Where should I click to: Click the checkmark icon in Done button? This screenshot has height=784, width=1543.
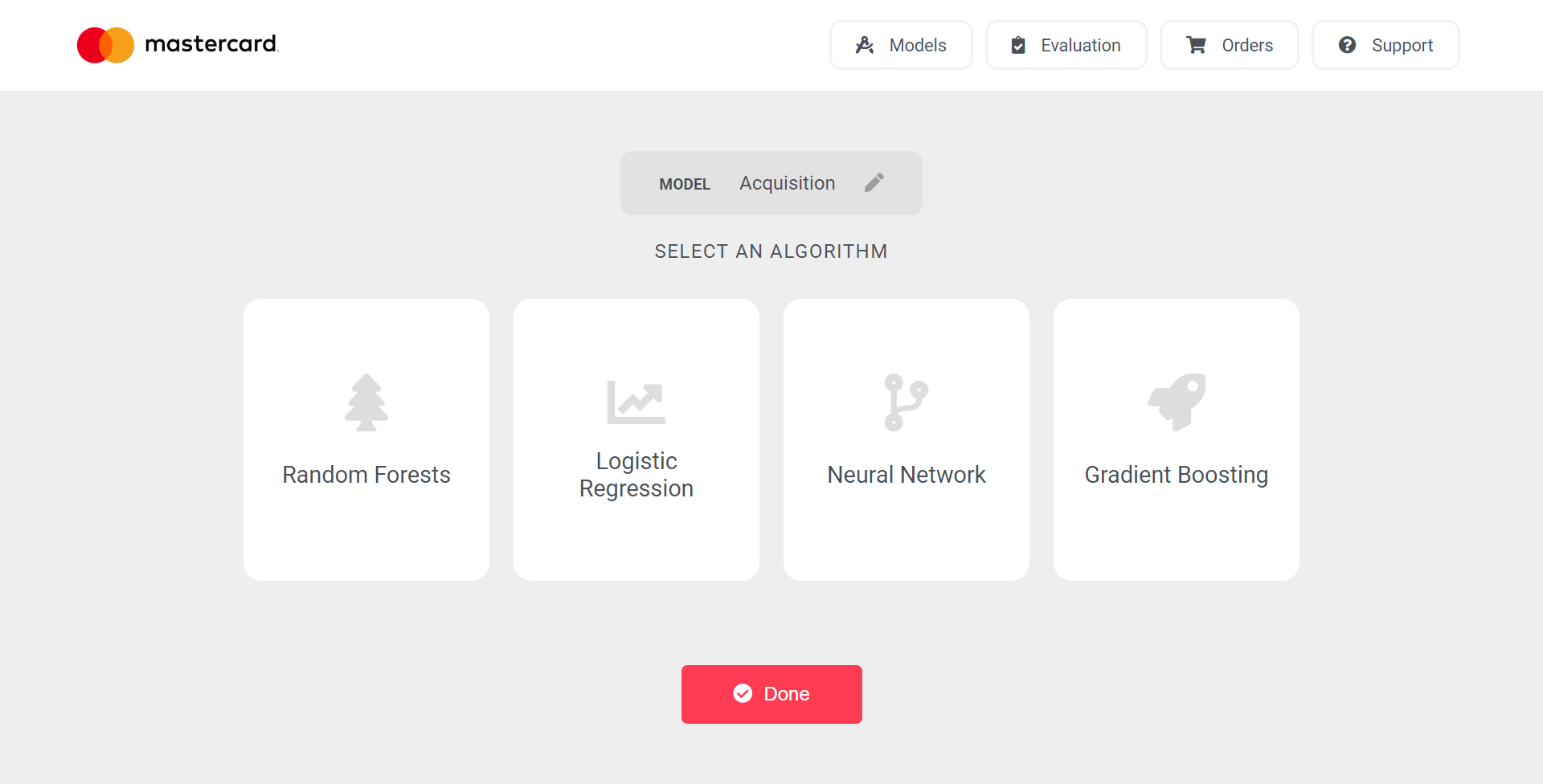point(743,693)
